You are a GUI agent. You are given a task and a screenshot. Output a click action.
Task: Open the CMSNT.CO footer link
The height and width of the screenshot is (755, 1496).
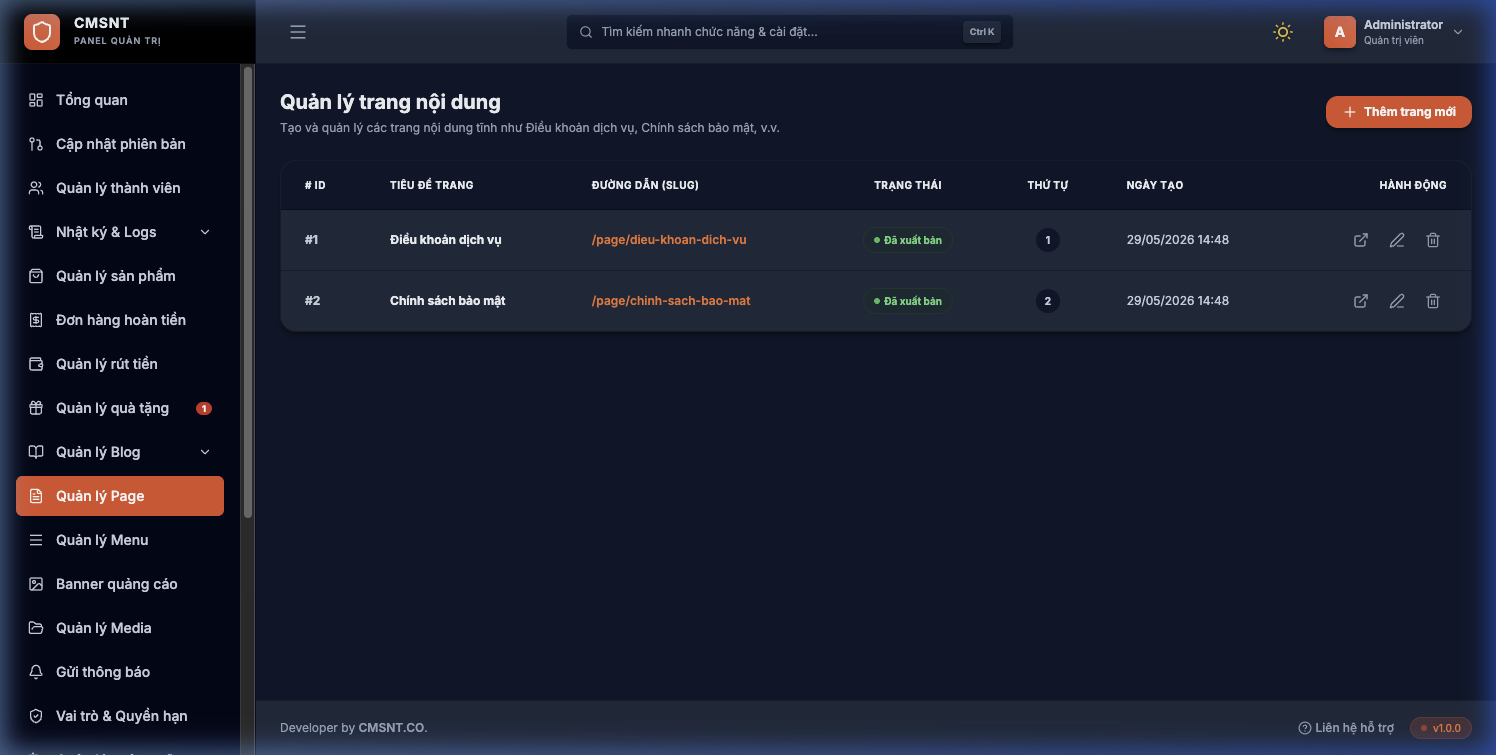[x=392, y=728]
